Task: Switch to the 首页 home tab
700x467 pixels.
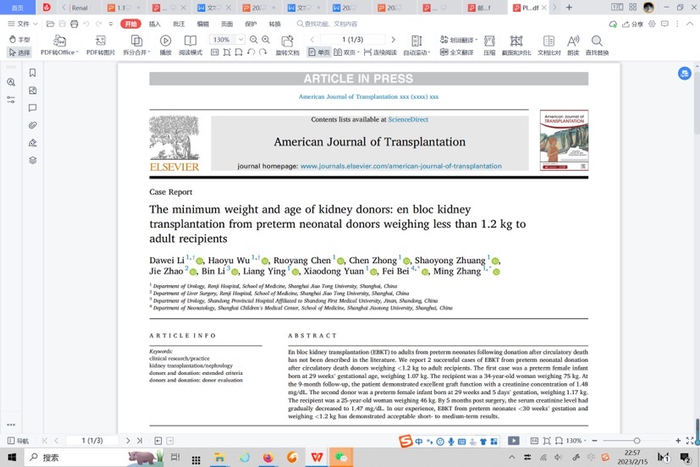Action: (17, 8)
